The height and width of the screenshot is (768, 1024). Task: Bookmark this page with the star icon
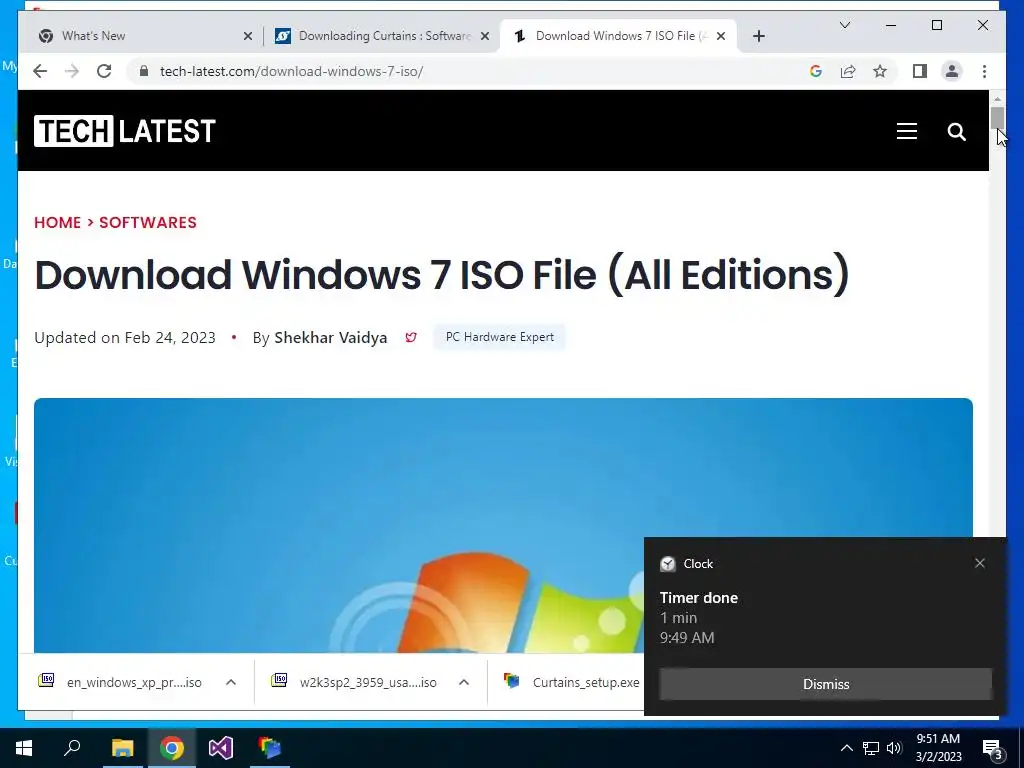coord(880,71)
